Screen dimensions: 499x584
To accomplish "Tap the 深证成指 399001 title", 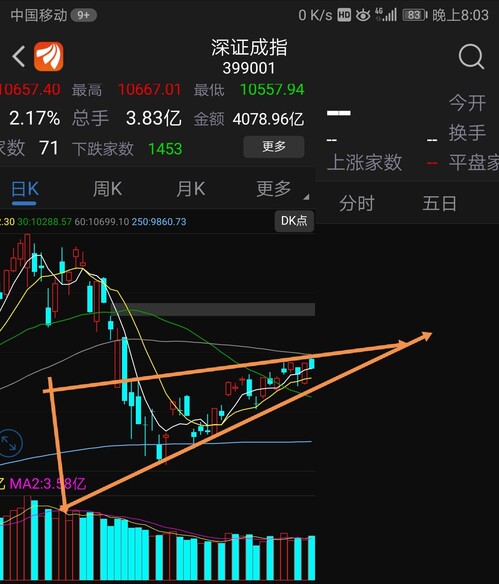I will pos(249,57).
